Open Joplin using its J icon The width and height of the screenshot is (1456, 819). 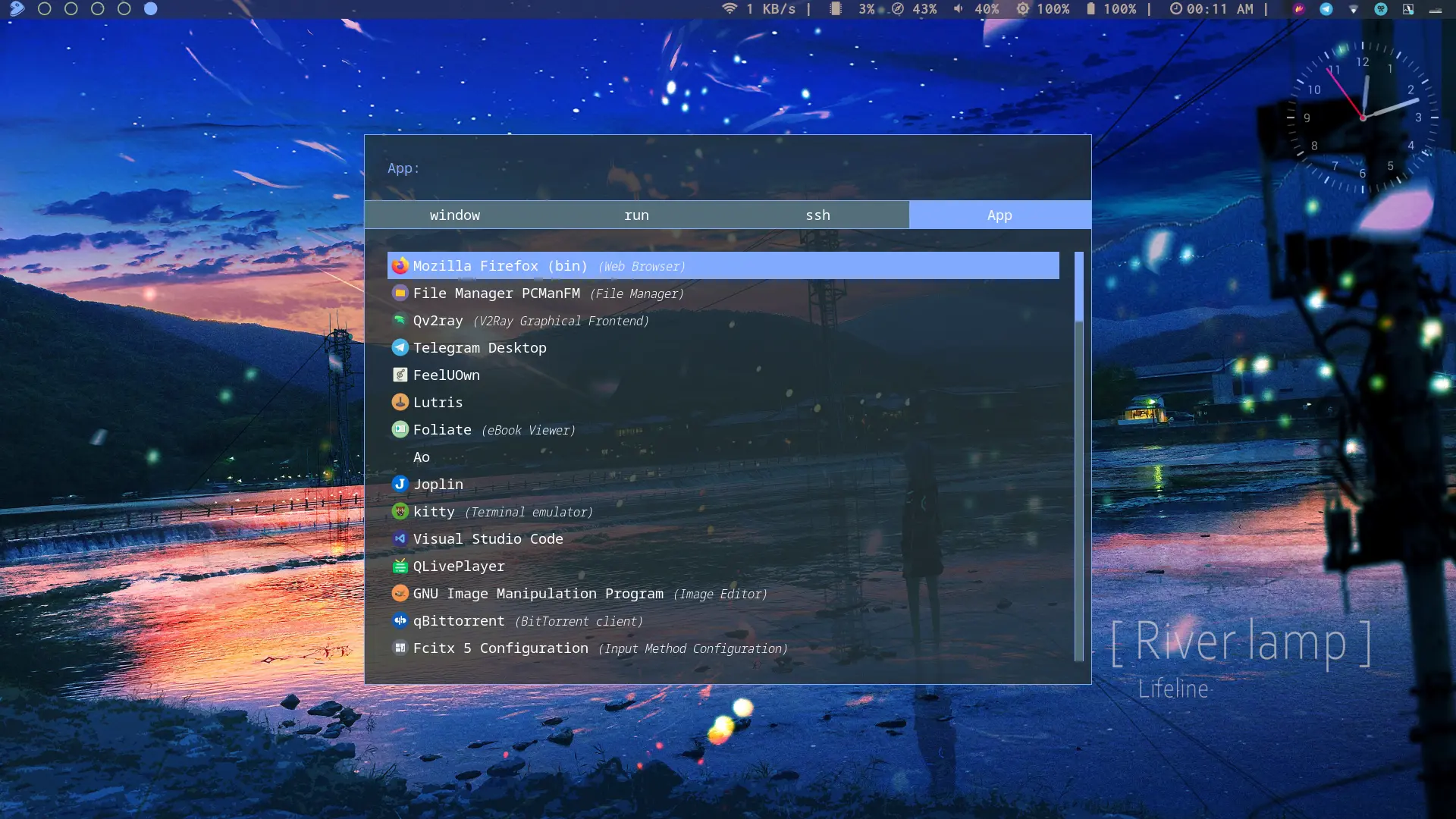400,484
